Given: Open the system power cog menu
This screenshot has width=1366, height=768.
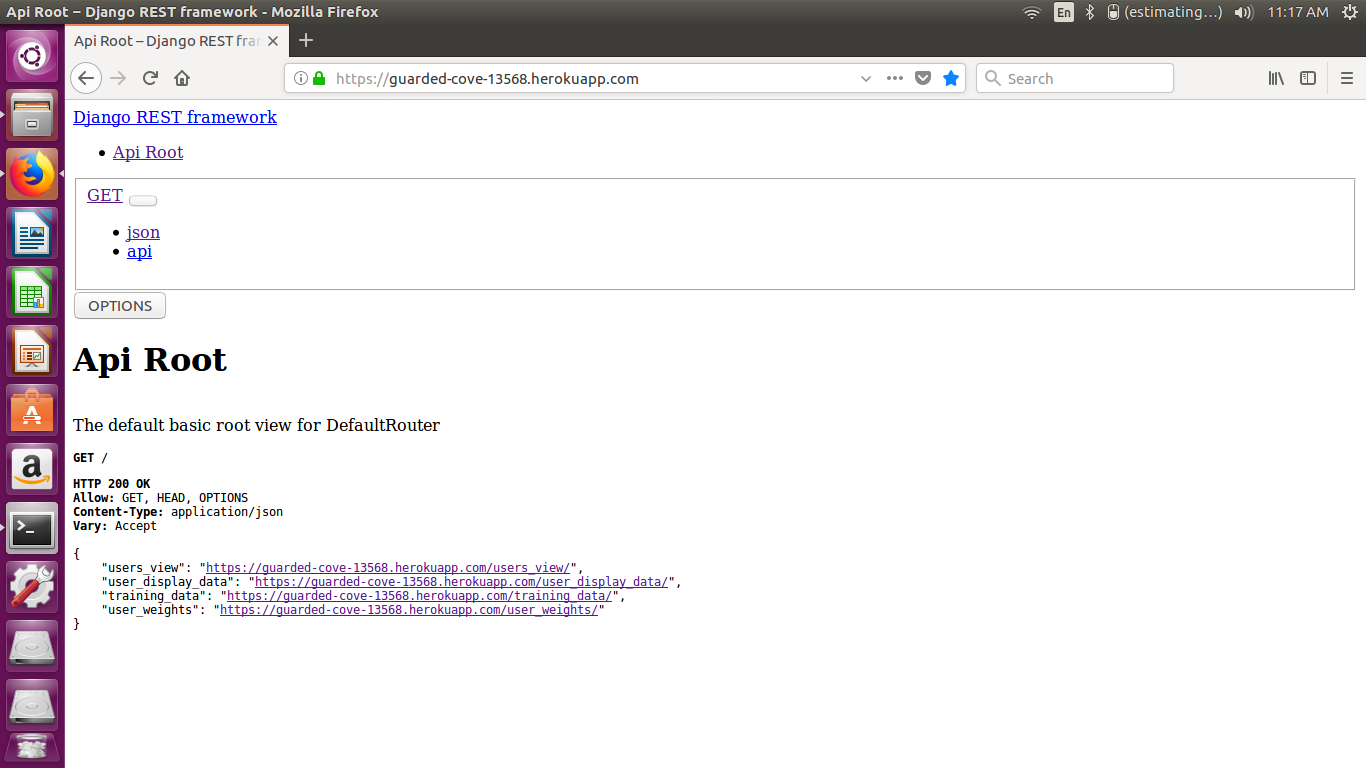Looking at the screenshot, I should (1350, 12).
